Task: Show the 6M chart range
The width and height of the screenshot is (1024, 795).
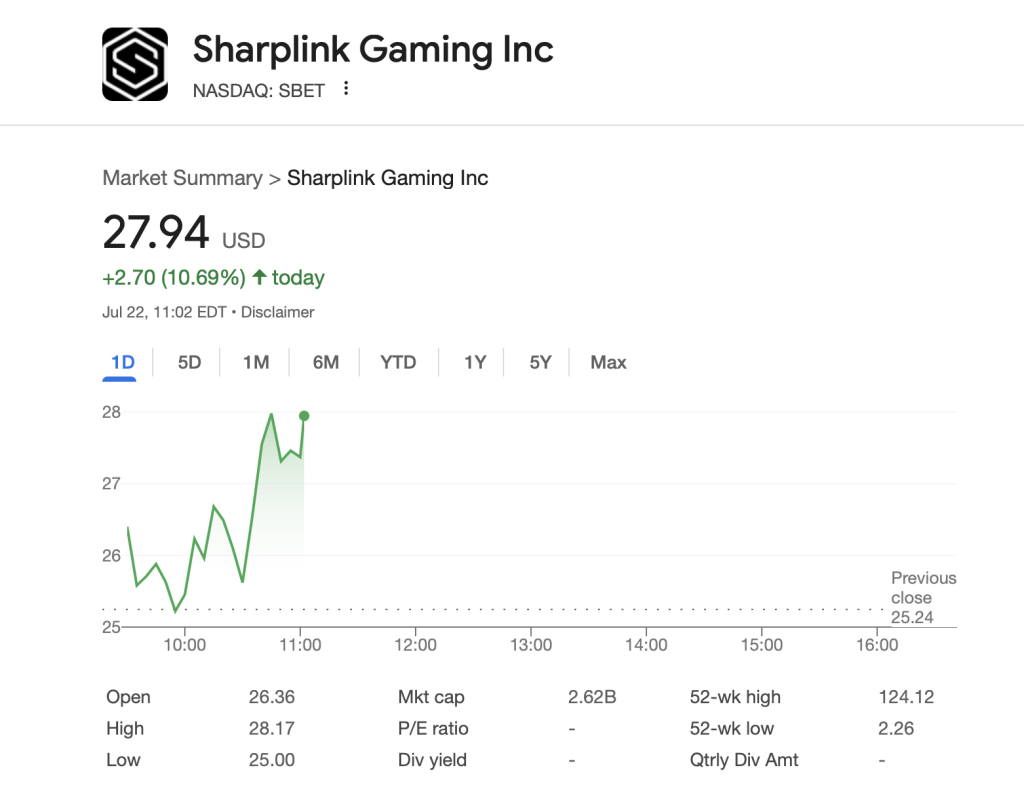Action: (325, 362)
